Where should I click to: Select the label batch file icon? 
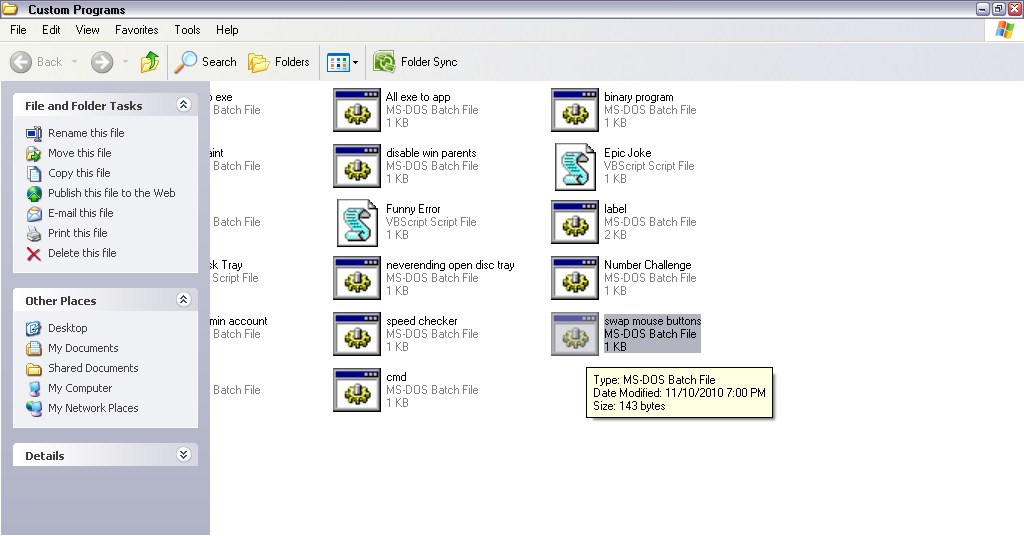[x=575, y=223]
